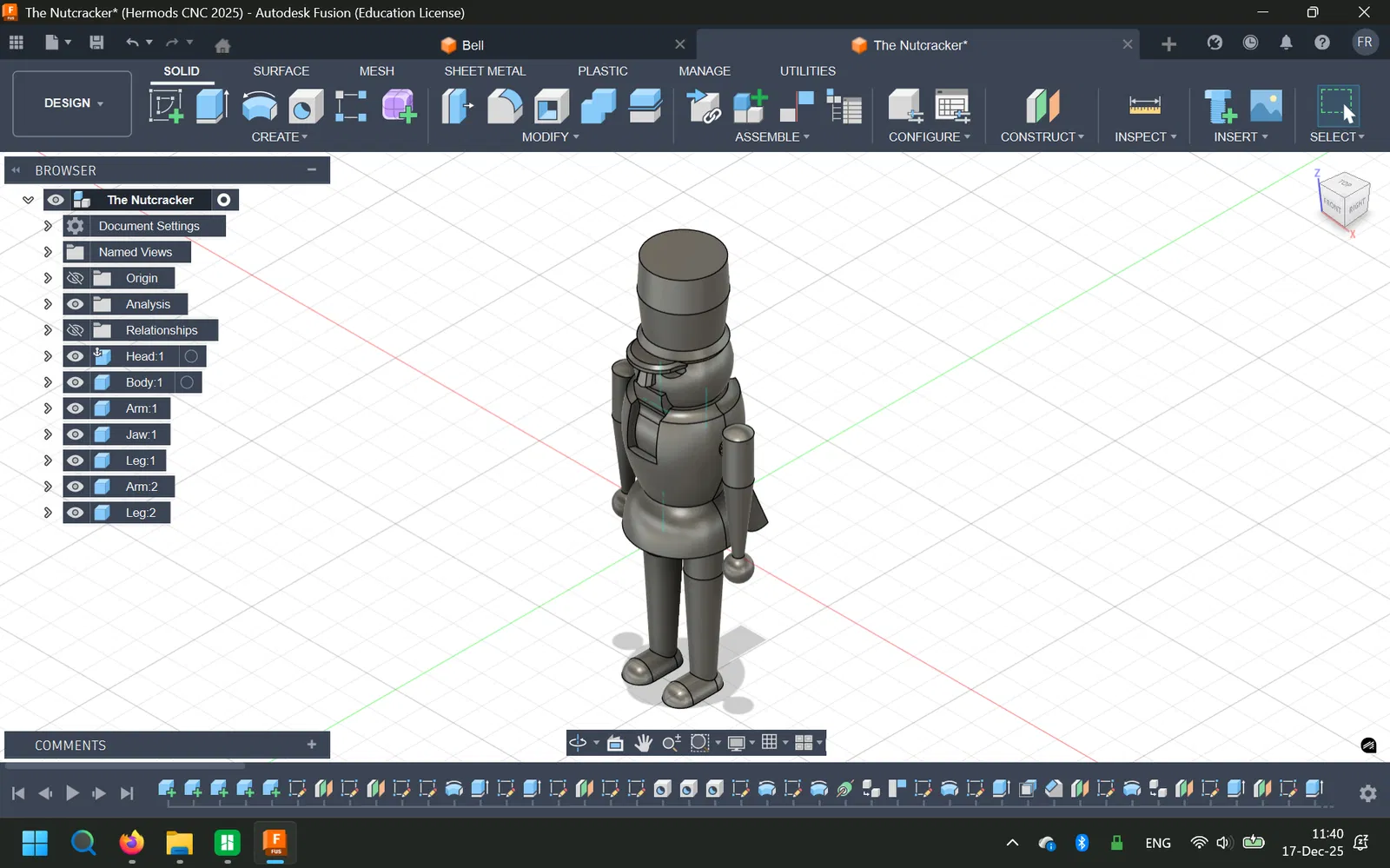Click the Shell tool icon
The height and width of the screenshot is (868, 1390).
coord(552,106)
